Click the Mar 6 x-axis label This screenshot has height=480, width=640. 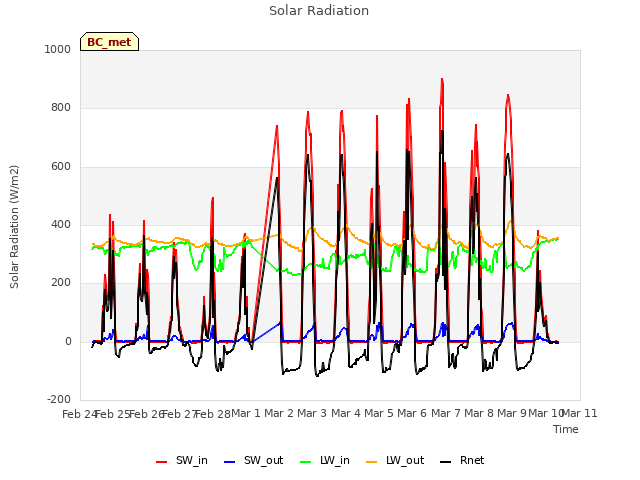click(412, 413)
